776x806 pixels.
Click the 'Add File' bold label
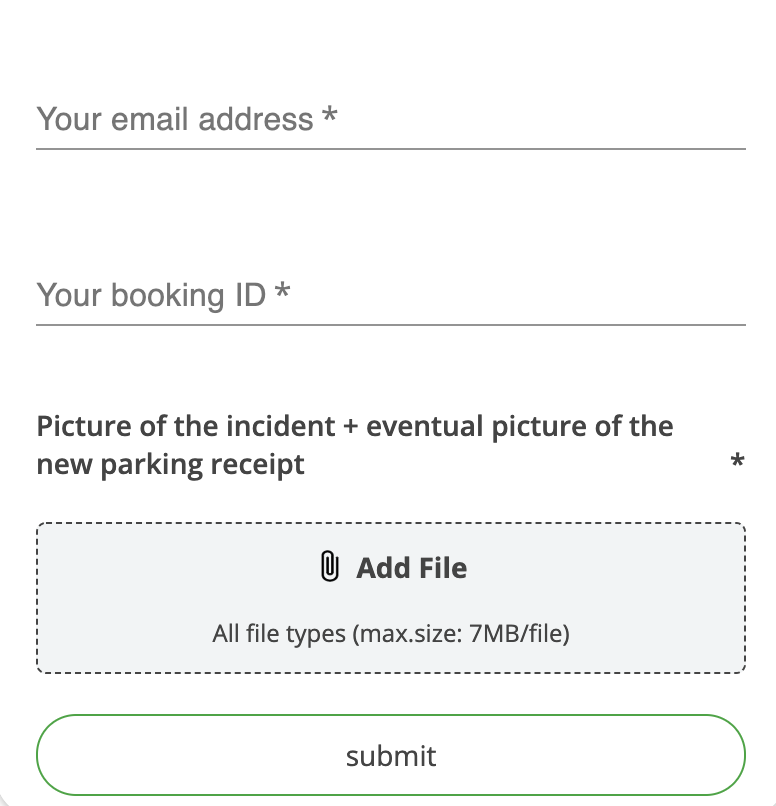point(412,568)
